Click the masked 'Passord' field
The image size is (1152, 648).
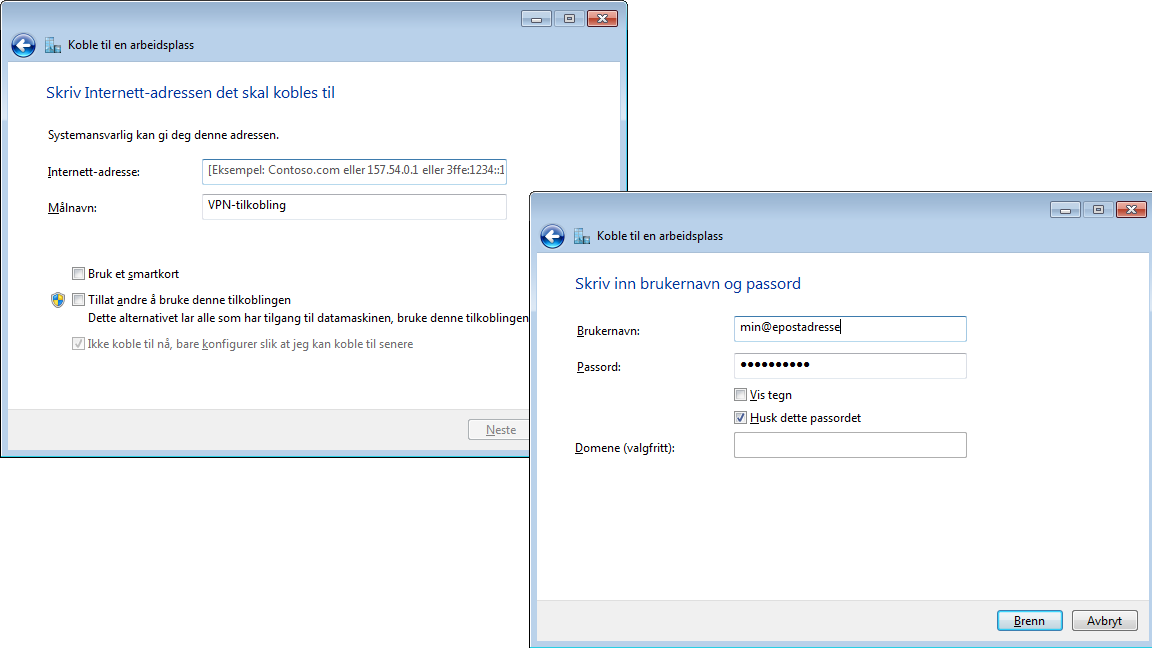click(x=850, y=366)
